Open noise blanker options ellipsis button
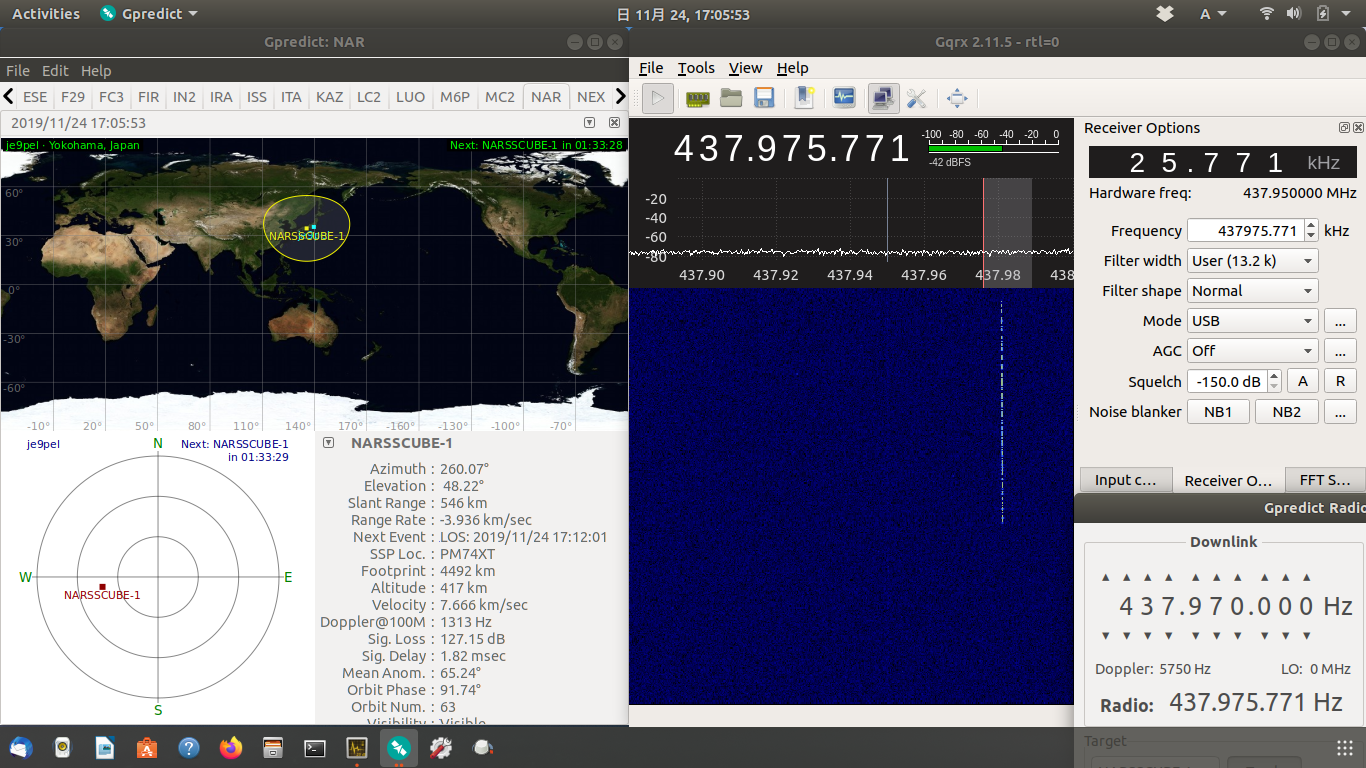 [1340, 412]
